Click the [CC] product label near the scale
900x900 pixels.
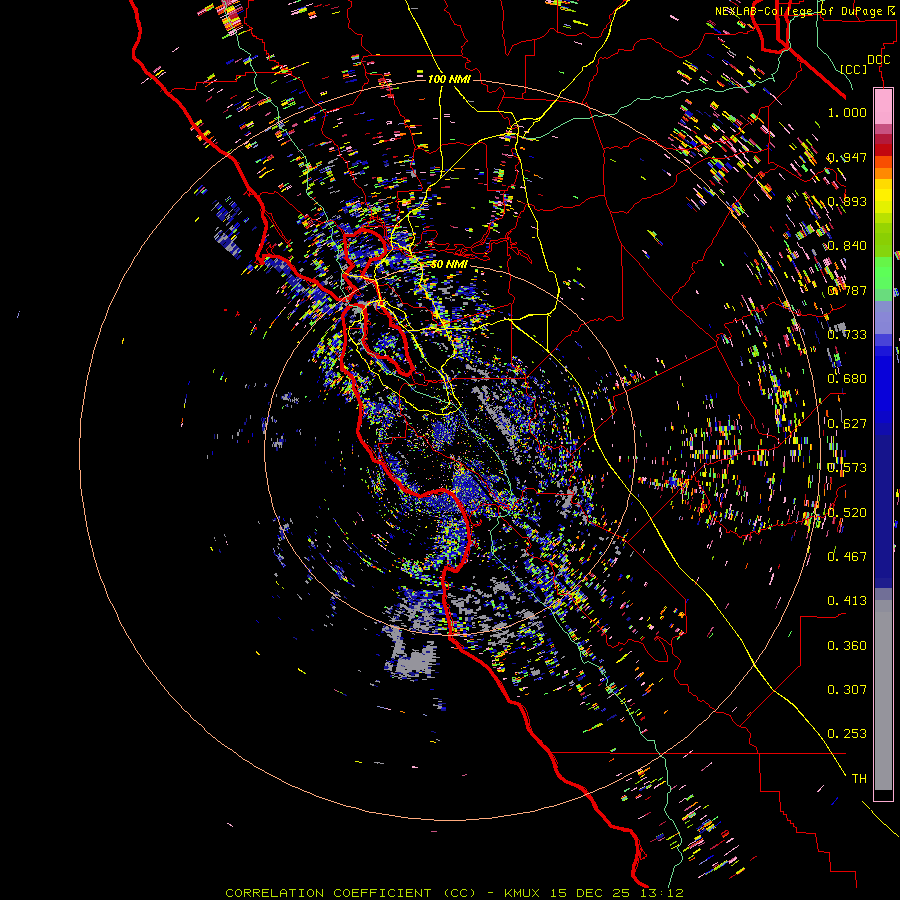click(x=854, y=69)
